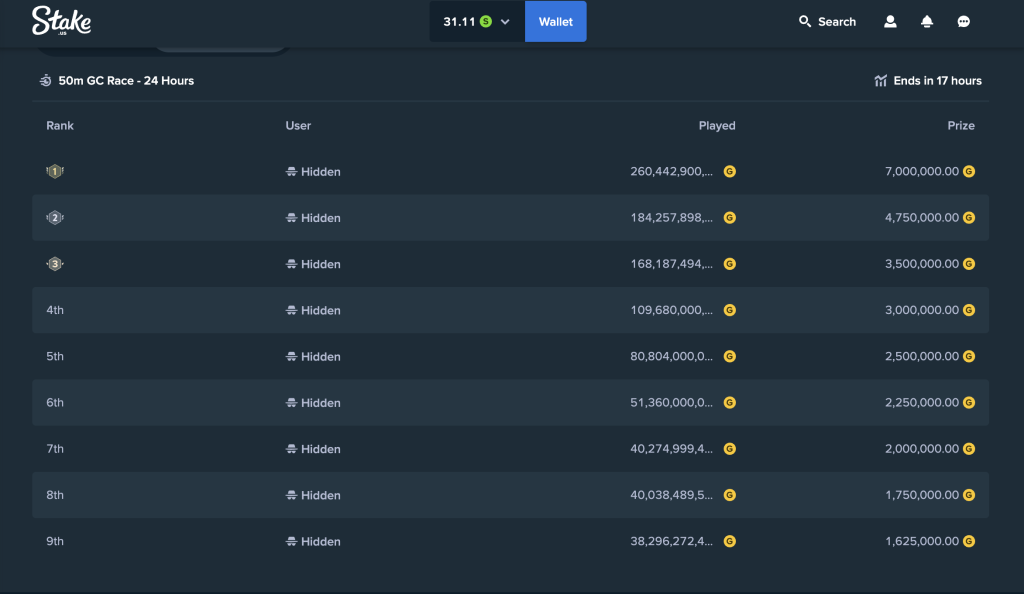Click the 3,000,000.00 prize value
This screenshot has height=594, width=1024.
[x=921, y=310]
